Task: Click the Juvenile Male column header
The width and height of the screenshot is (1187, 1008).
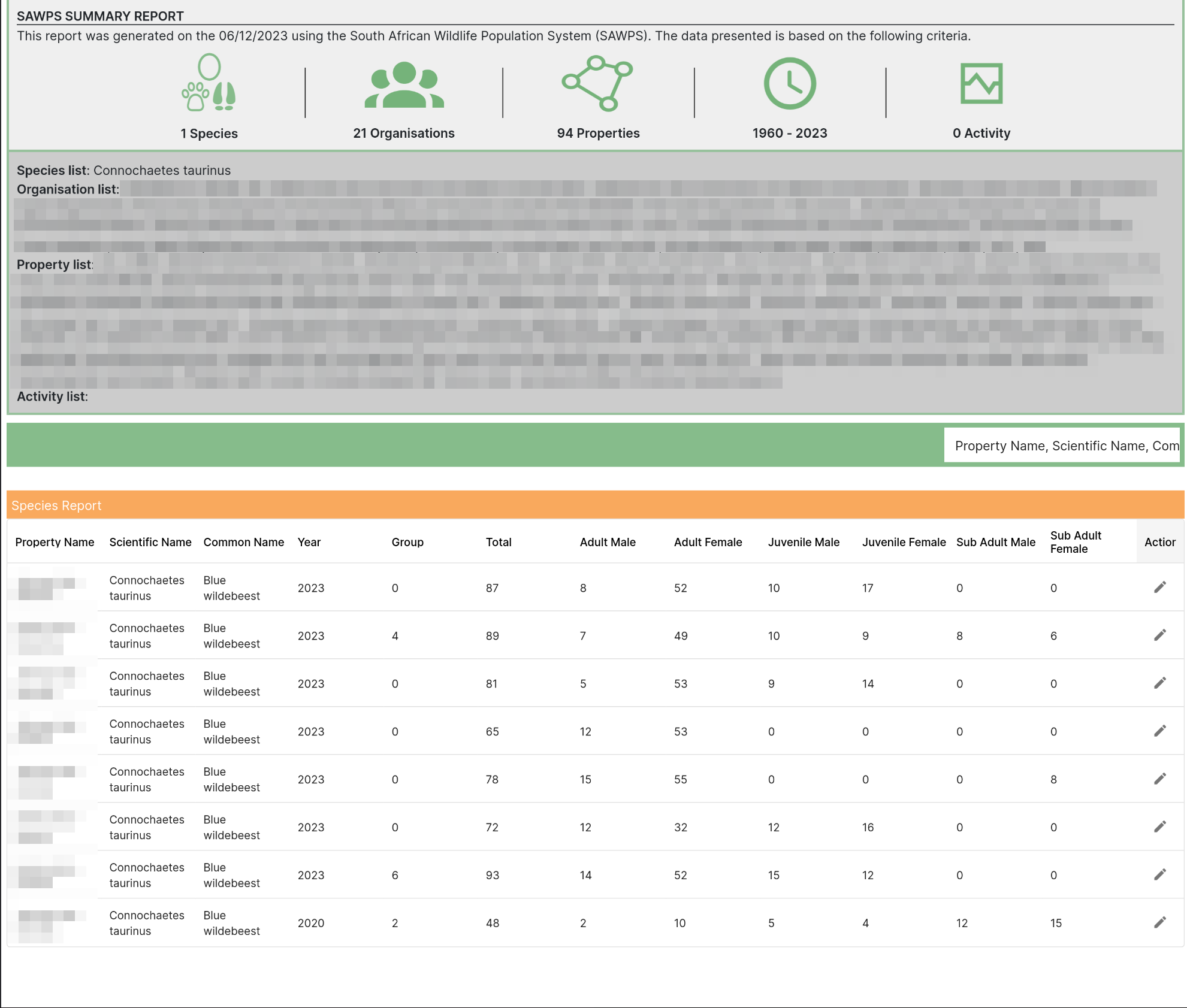Action: (804, 542)
